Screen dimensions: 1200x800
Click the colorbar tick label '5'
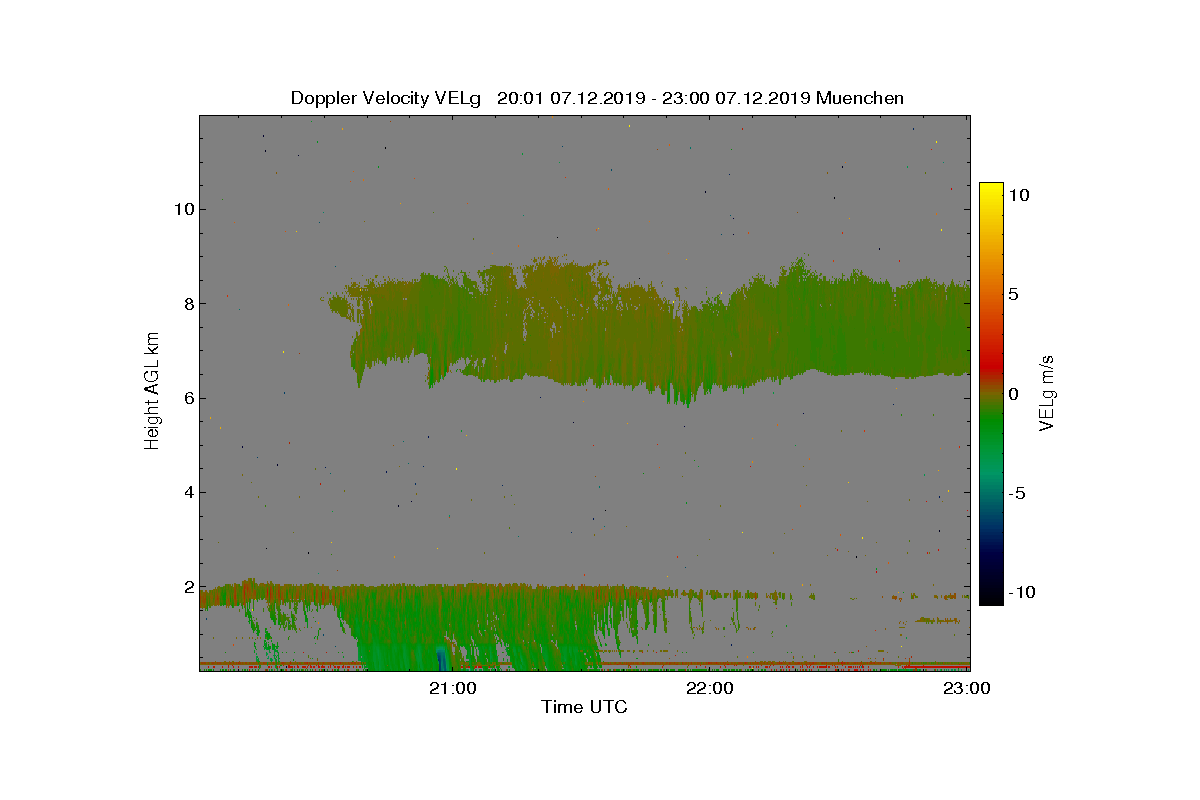[1013, 295]
